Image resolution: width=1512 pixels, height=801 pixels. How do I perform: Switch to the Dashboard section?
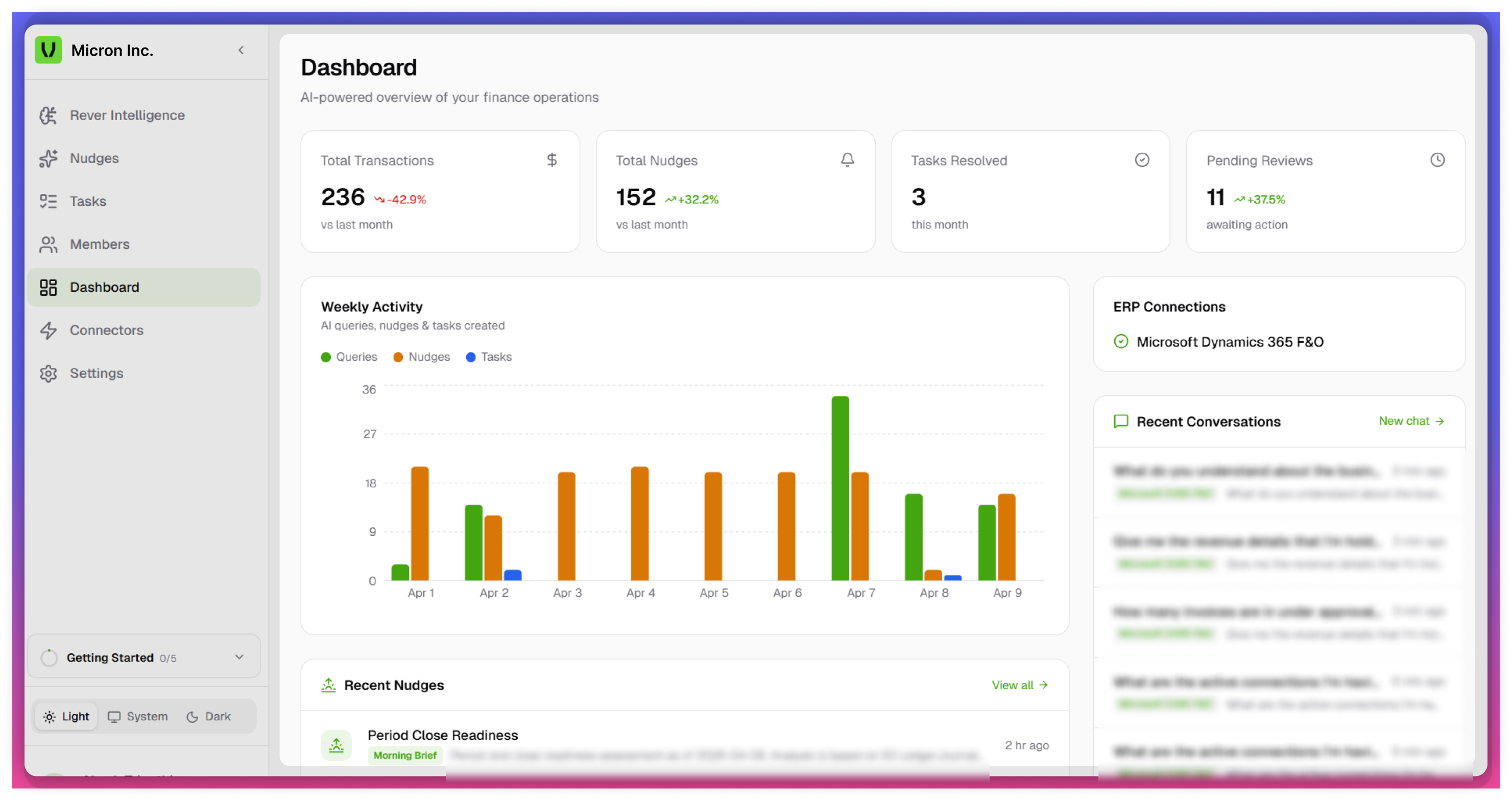coord(105,287)
